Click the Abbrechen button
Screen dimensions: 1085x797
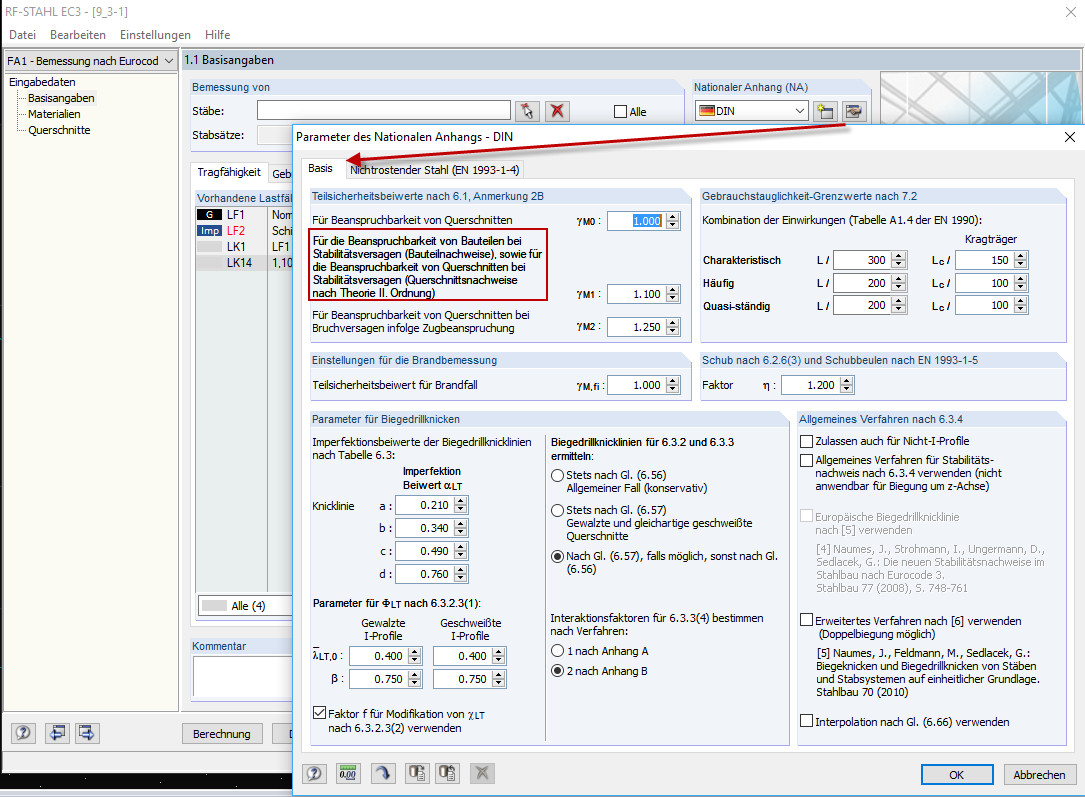click(x=1039, y=774)
